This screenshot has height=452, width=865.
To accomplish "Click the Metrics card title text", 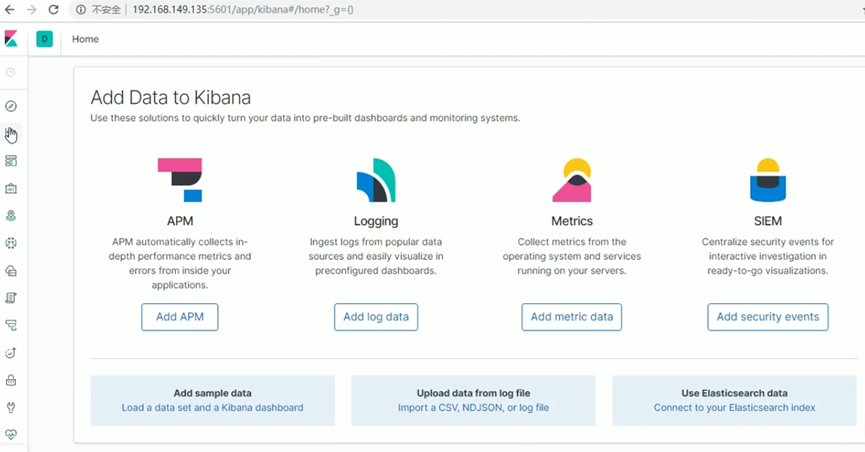I will (x=572, y=221).
